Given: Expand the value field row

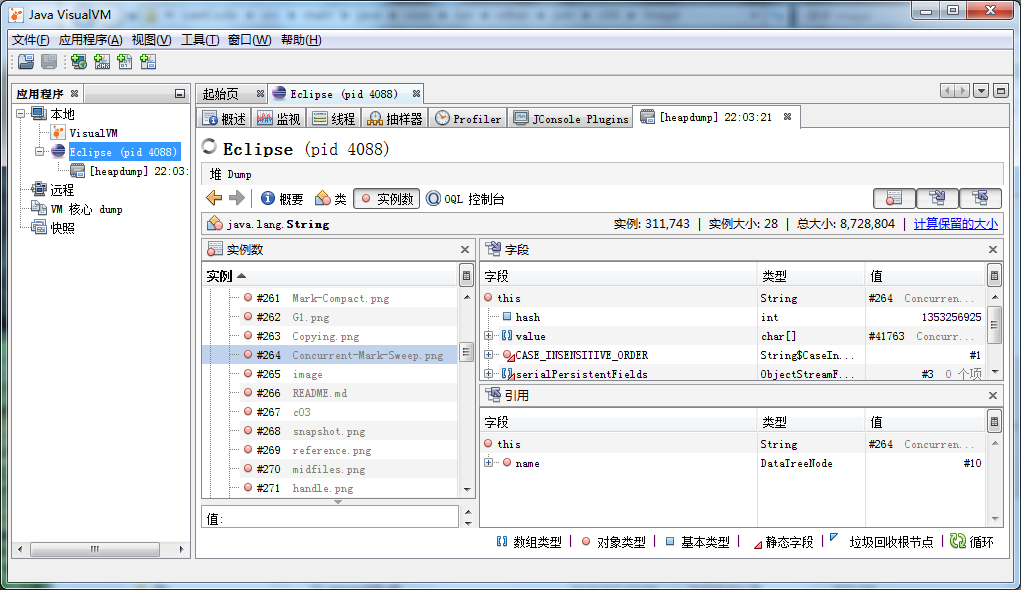Looking at the screenshot, I should 488,336.
